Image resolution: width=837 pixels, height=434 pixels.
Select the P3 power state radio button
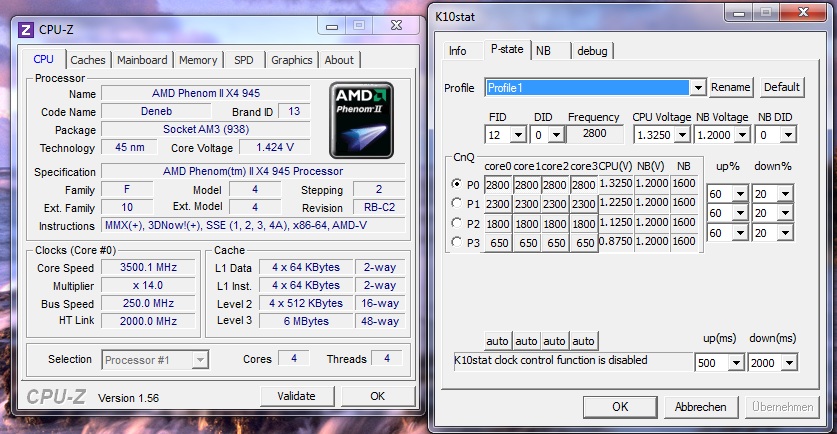pyautogui.click(x=456, y=242)
